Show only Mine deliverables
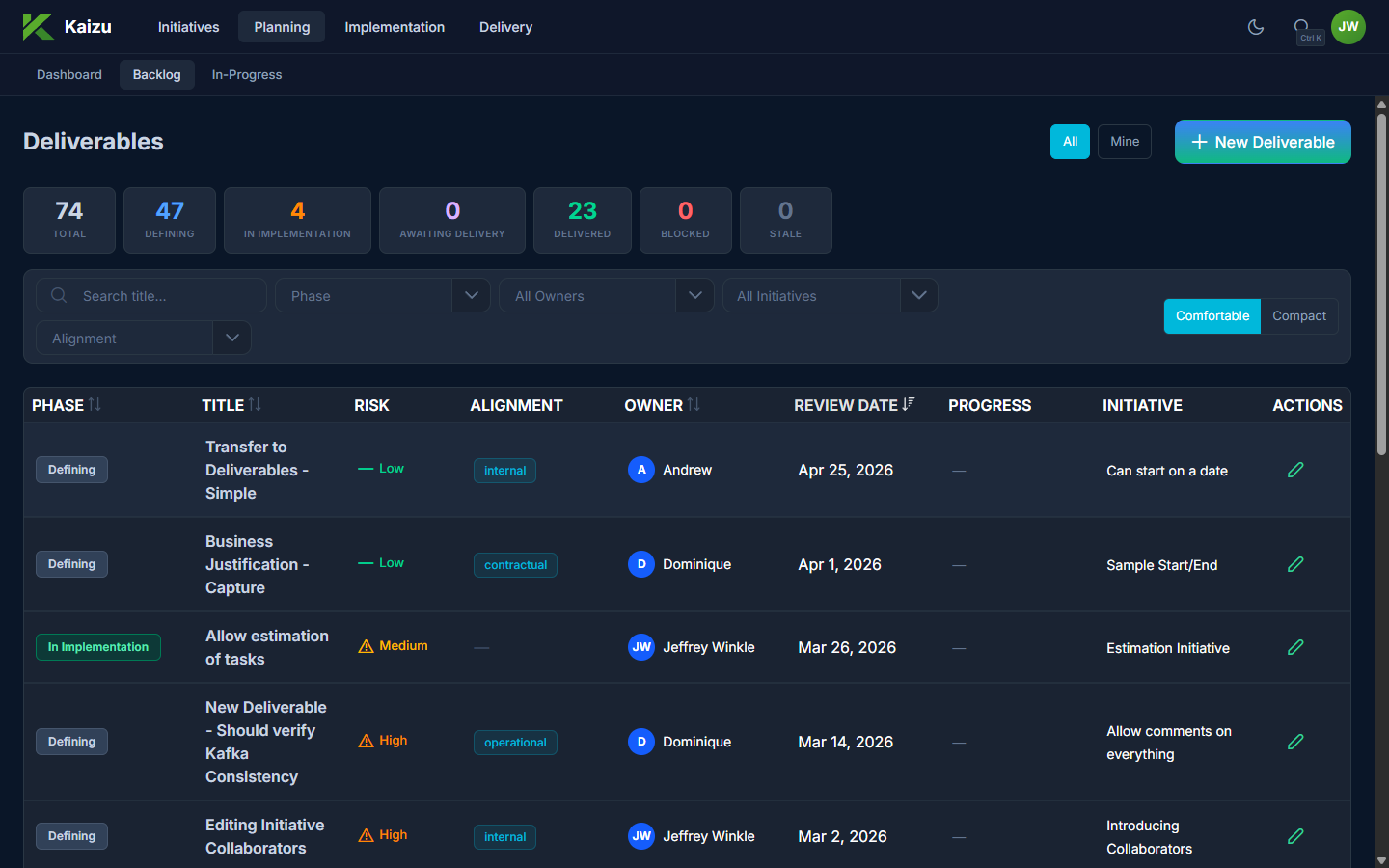Viewport: 1389px width, 868px height. coord(1124,142)
